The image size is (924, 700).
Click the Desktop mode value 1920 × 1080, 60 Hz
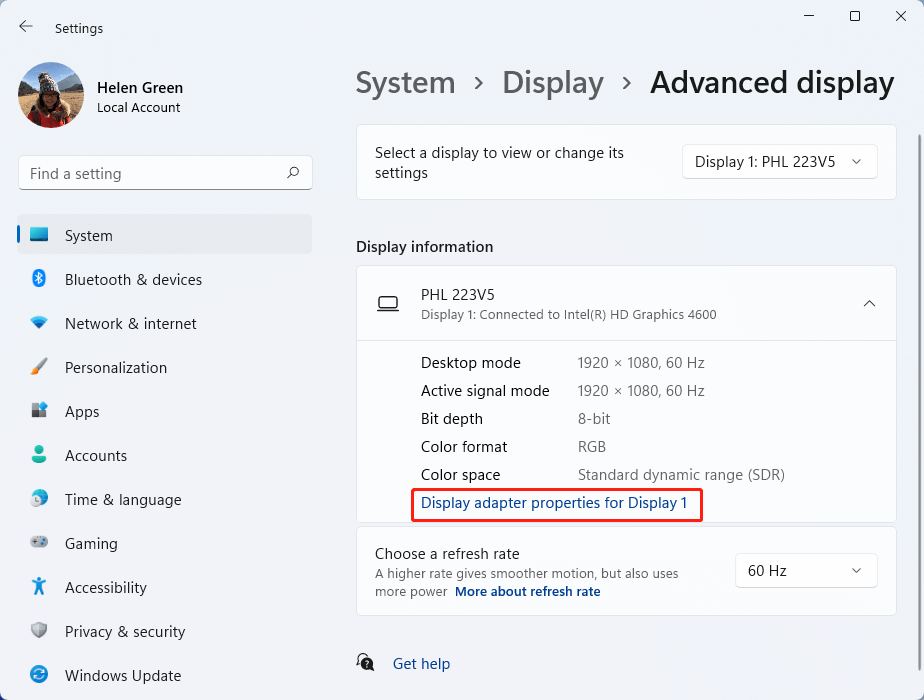point(641,362)
